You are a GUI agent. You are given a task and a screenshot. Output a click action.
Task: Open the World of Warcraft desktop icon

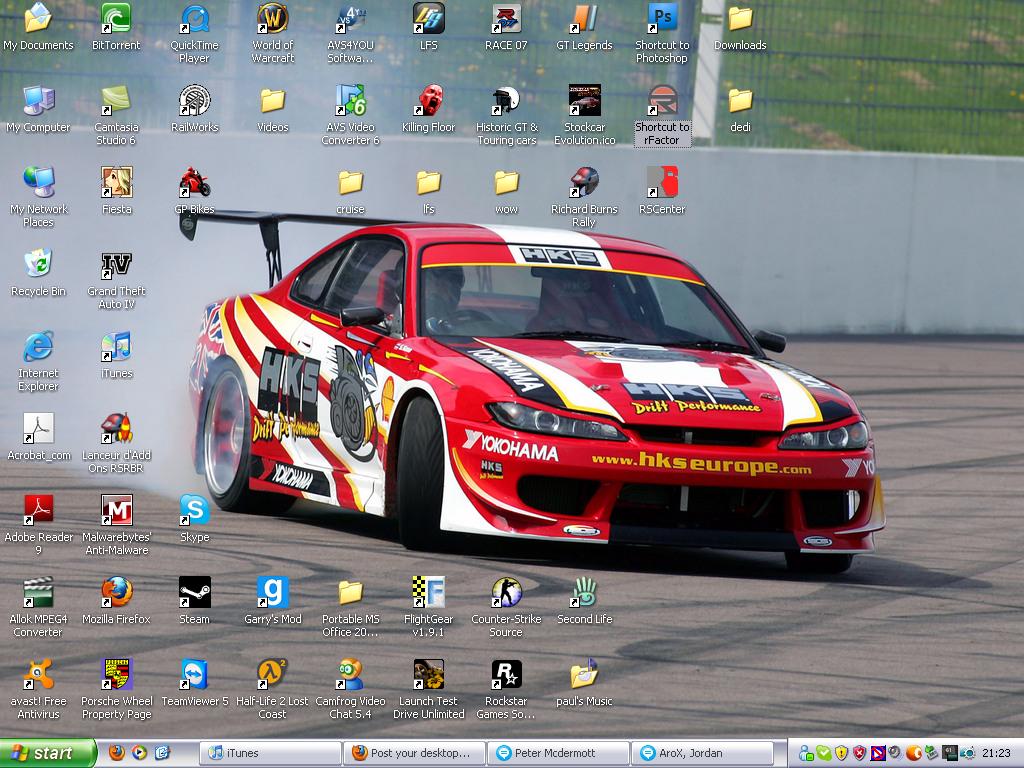272,19
